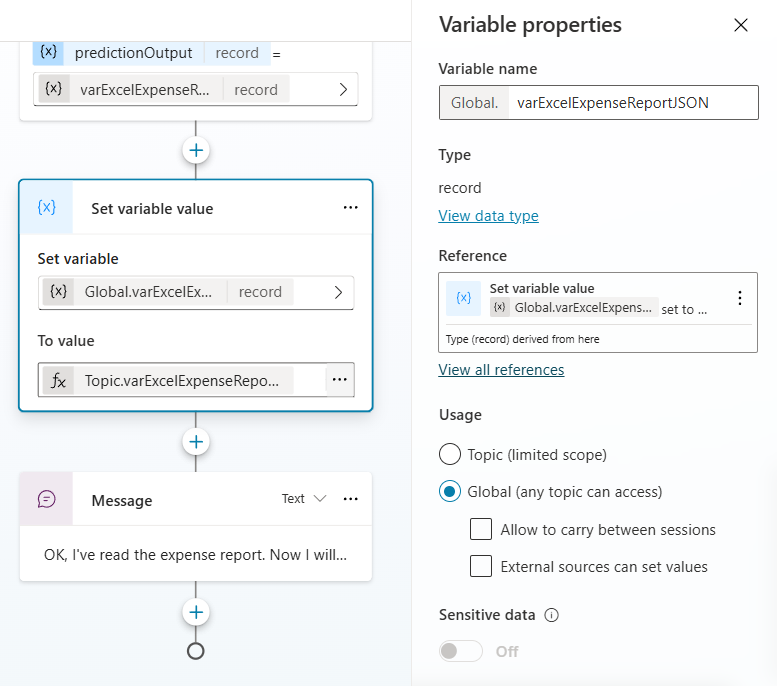The width and height of the screenshot is (777, 686).
Task: Select Global (any topic can access) option
Action: tap(451, 492)
